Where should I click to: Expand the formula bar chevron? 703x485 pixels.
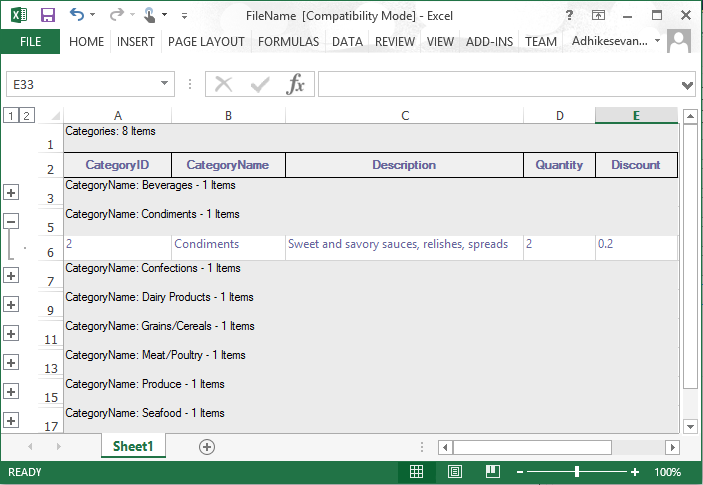pos(687,85)
